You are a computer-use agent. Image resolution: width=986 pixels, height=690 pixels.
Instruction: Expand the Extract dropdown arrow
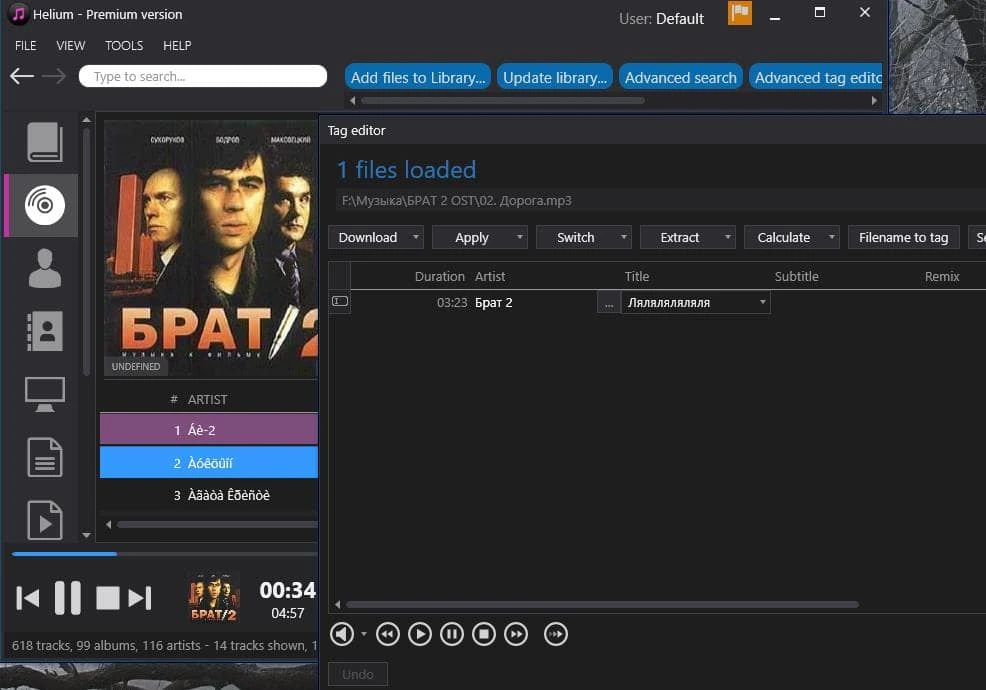(x=728, y=237)
